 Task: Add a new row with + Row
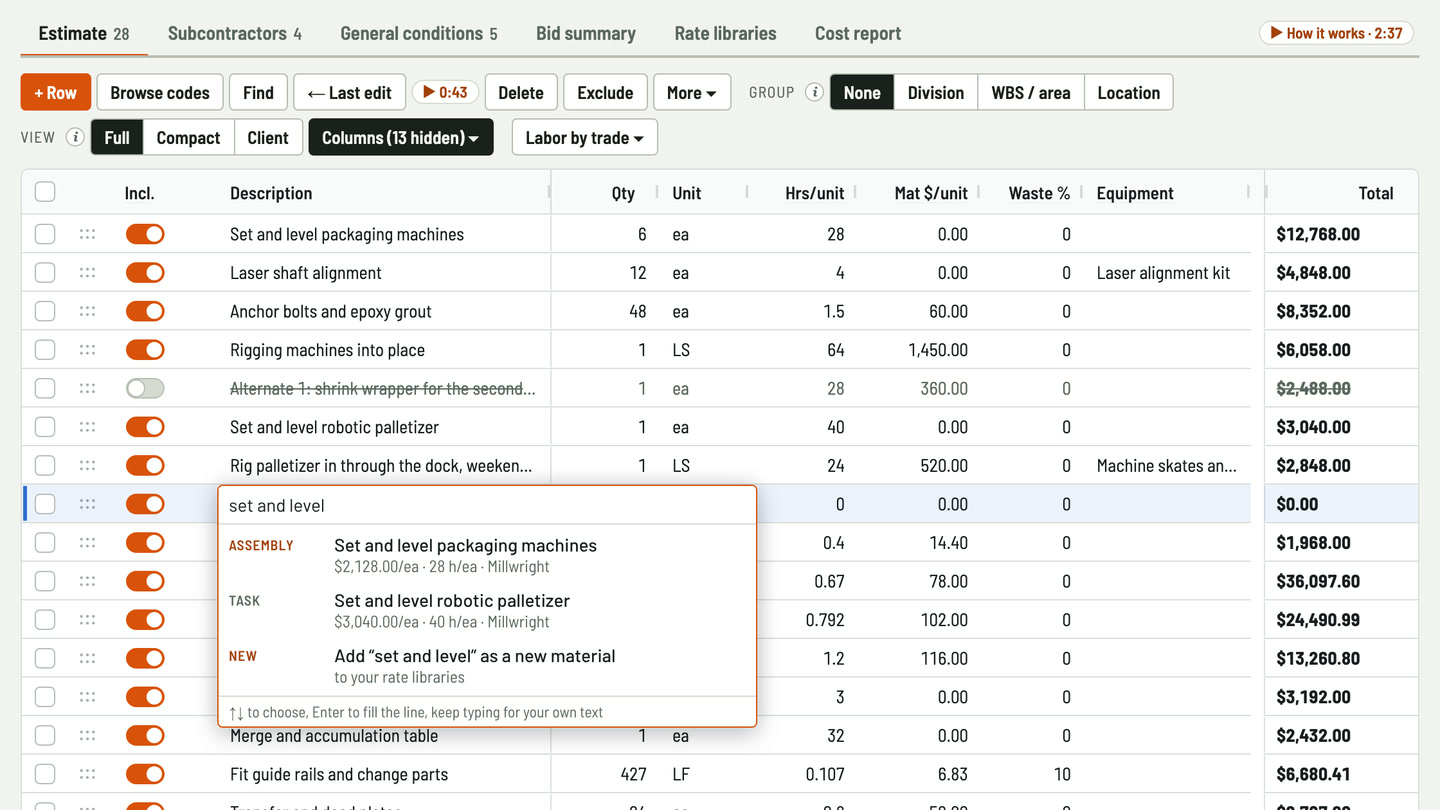[56, 92]
